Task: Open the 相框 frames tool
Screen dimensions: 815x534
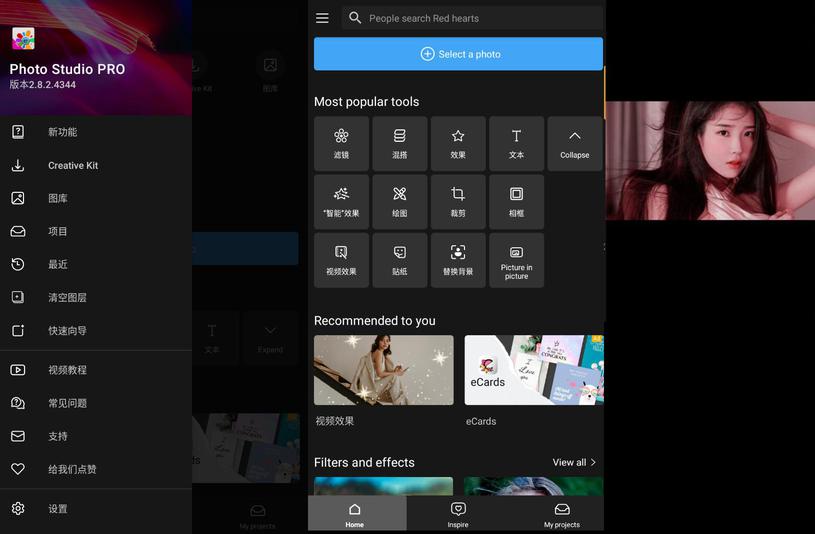Action: click(516, 201)
